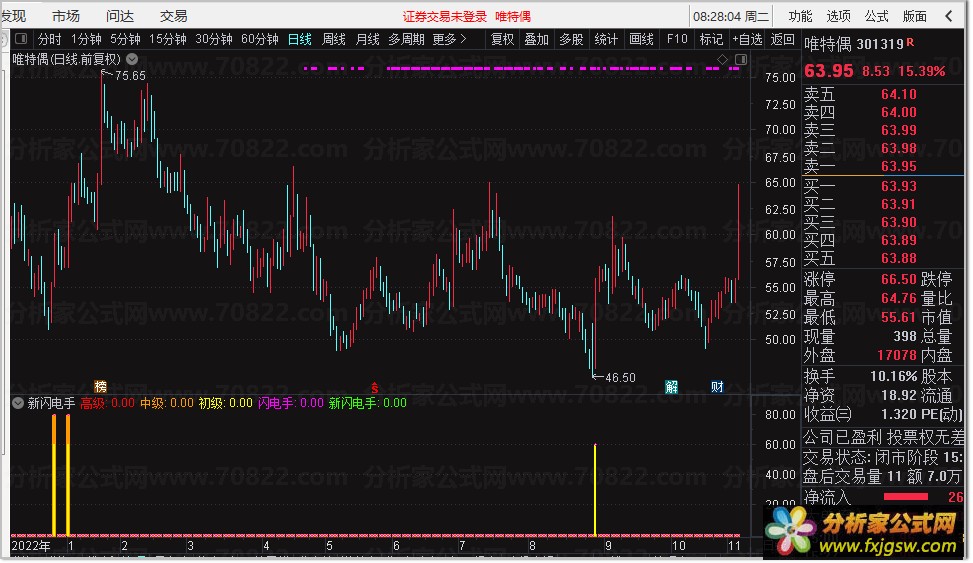Click the 最高 value 64.76
Viewport: 973px width, 563px height.
coord(899,299)
